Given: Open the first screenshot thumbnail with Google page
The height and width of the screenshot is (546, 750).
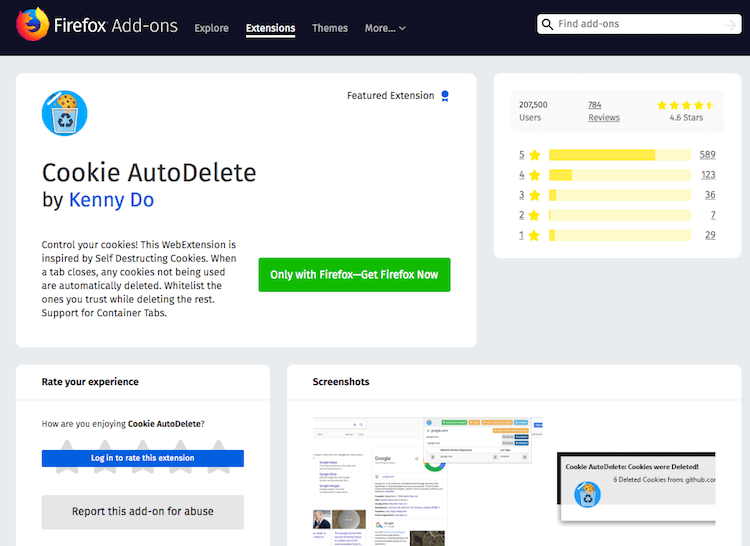Looking at the screenshot, I should click(x=428, y=481).
